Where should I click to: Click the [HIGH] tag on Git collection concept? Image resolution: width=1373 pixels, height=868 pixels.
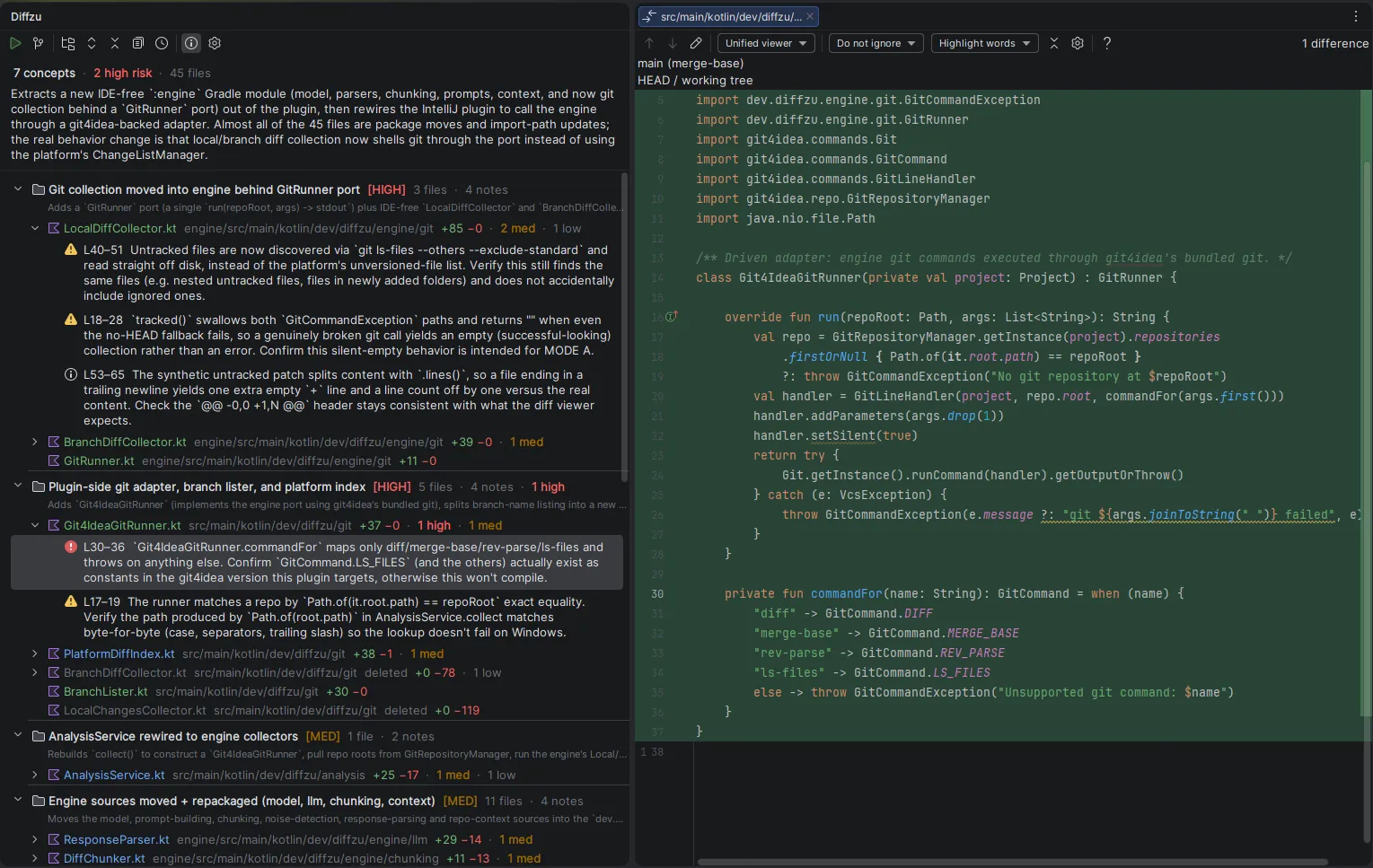click(x=387, y=189)
